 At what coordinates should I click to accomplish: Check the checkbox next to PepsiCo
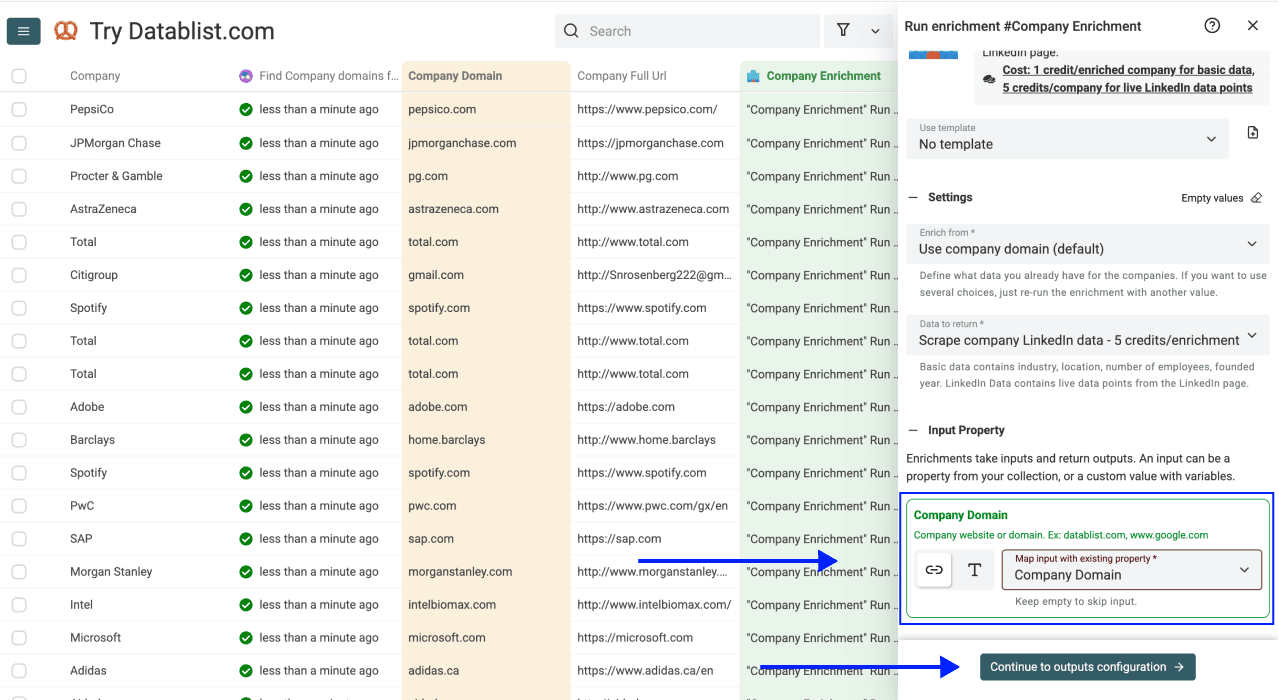[18, 109]
